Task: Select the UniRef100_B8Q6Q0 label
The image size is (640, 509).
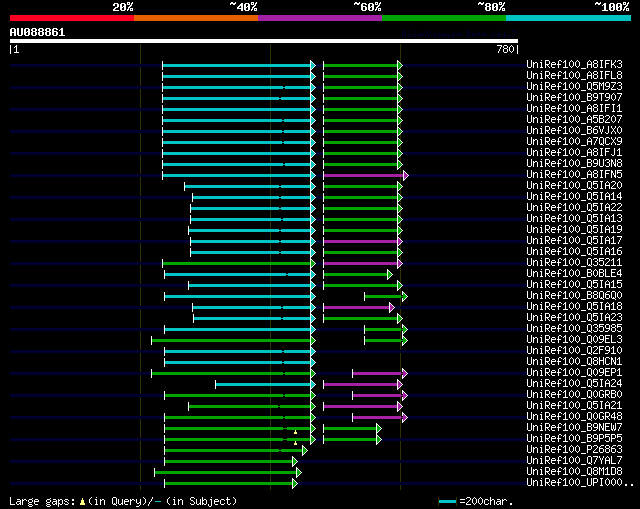Action: pos(574,296)
